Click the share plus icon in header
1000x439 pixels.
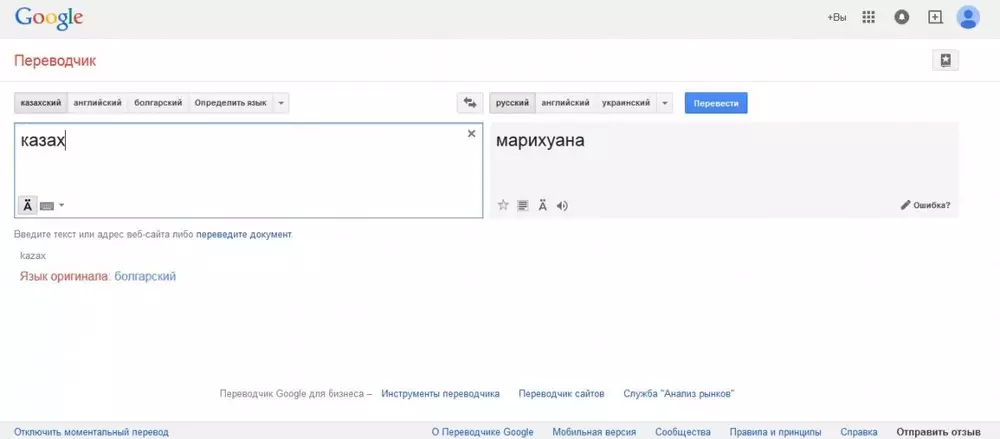pos(935,17)
